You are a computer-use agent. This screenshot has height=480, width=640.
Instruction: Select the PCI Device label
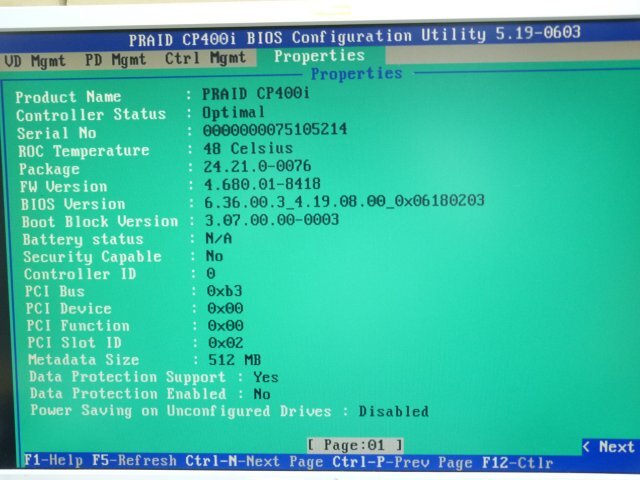point(69,308)
